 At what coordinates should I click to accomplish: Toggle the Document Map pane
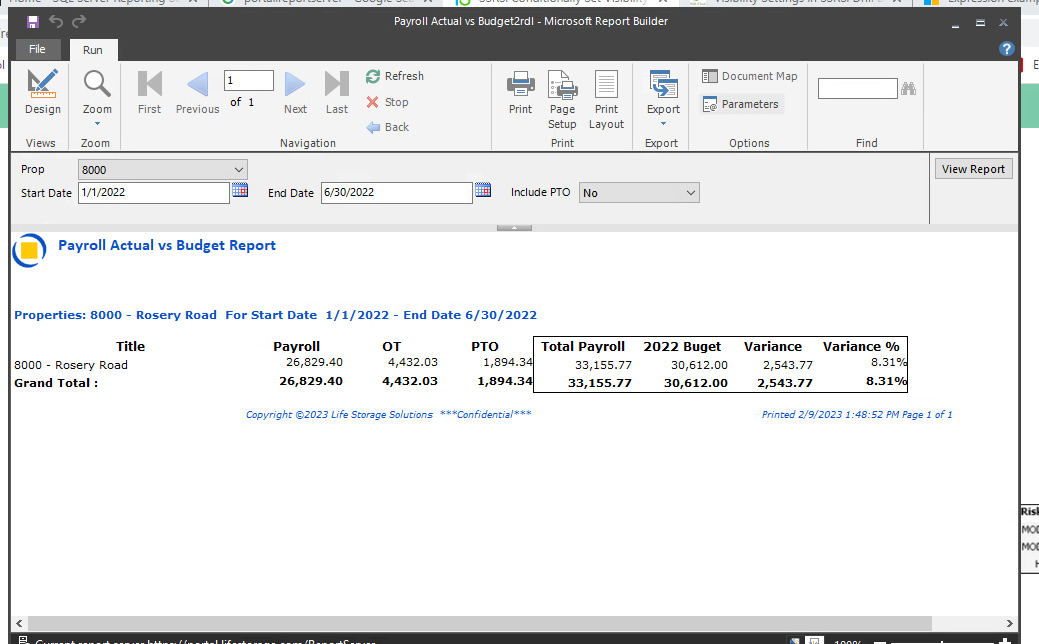click(750, 76)
